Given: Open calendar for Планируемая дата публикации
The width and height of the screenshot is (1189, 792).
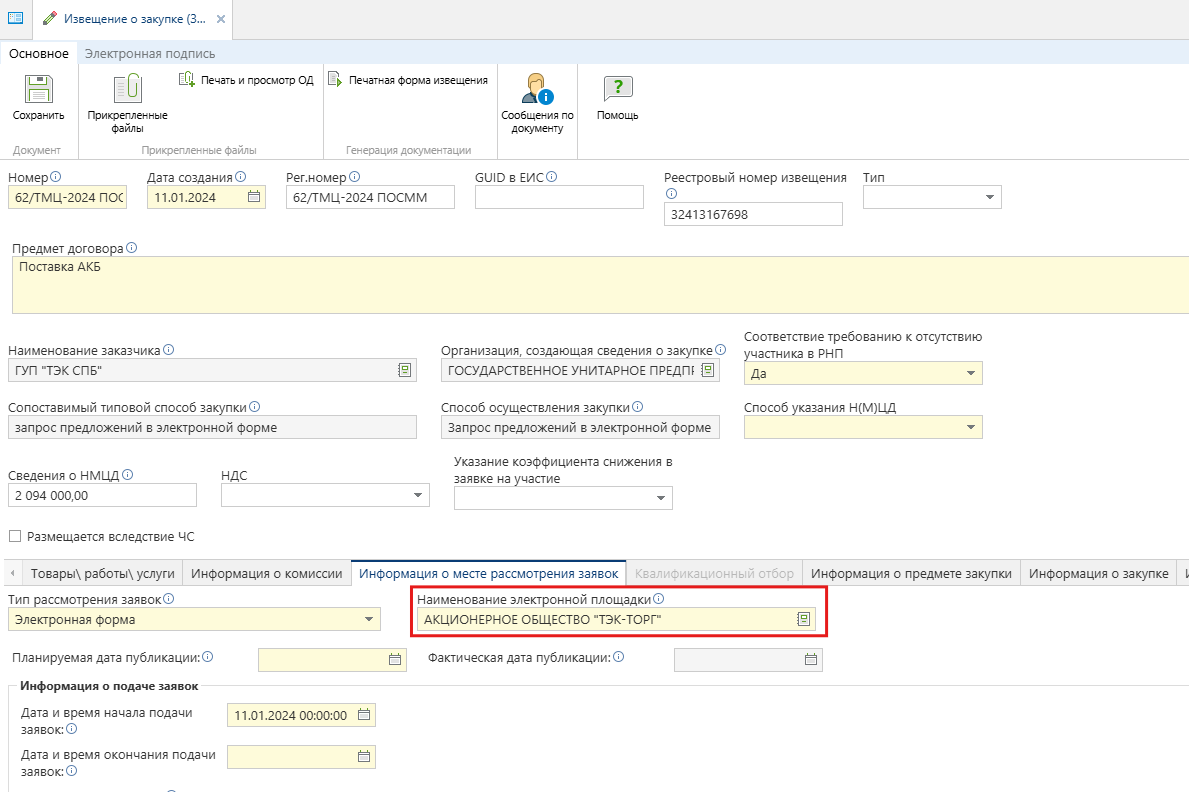Looking at the screenshot, I should click(x=395, y=659).
